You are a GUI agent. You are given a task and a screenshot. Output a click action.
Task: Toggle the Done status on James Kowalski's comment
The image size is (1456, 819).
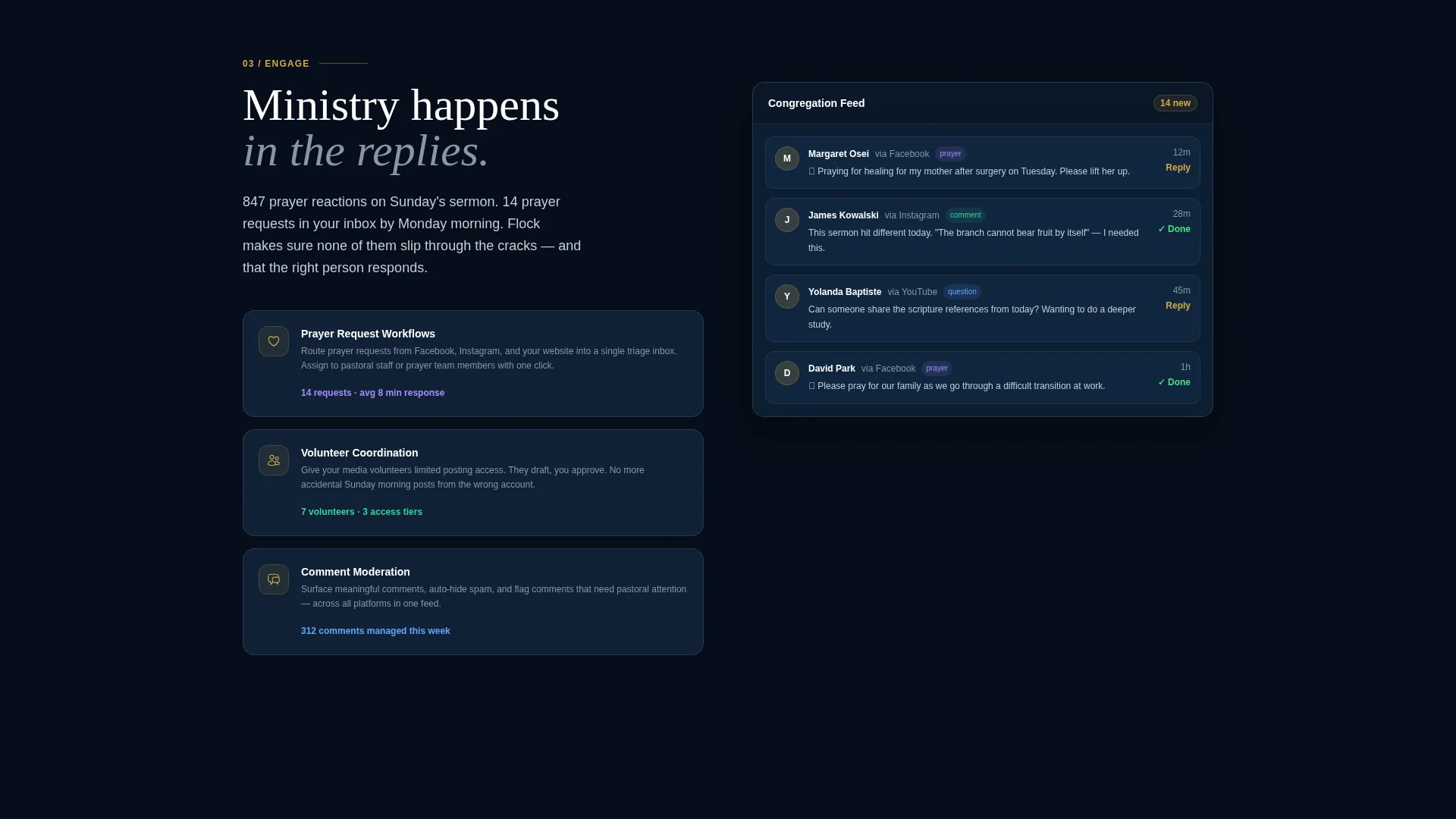[1174, 229]
